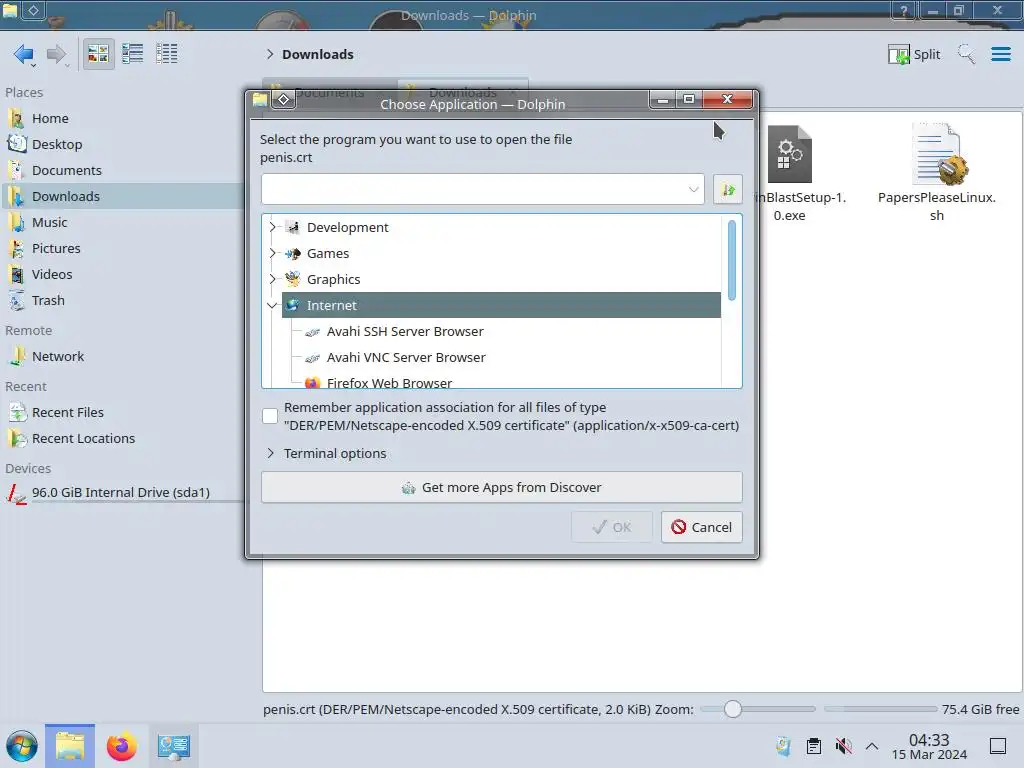Select the Graphics tree row
1024x768 pixels.
(501, 280)
